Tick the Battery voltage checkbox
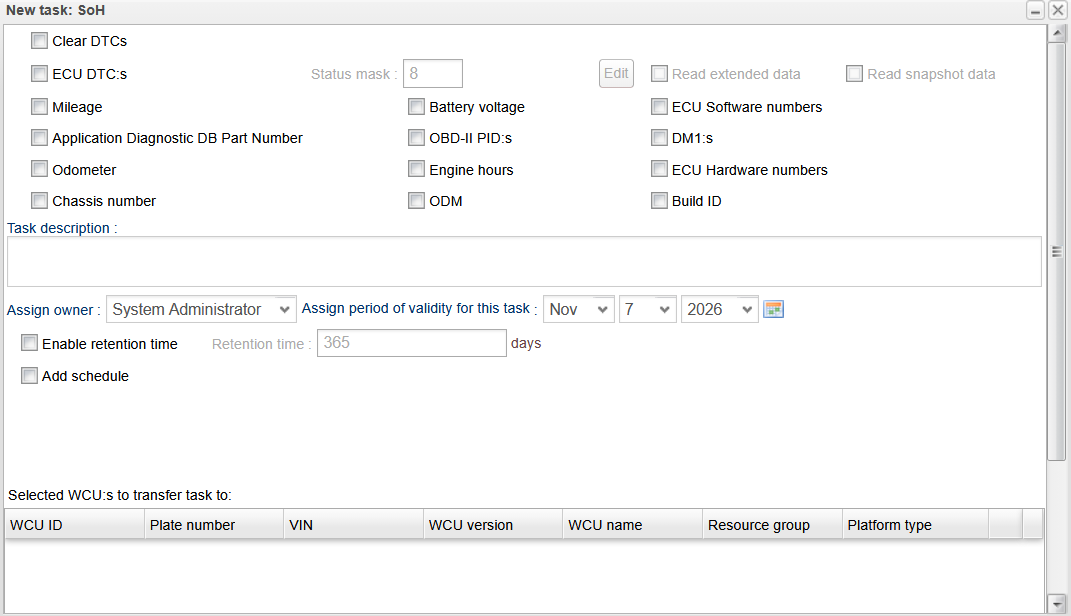The width and height of the screenshot is (1071, 616). coord(416,107)
